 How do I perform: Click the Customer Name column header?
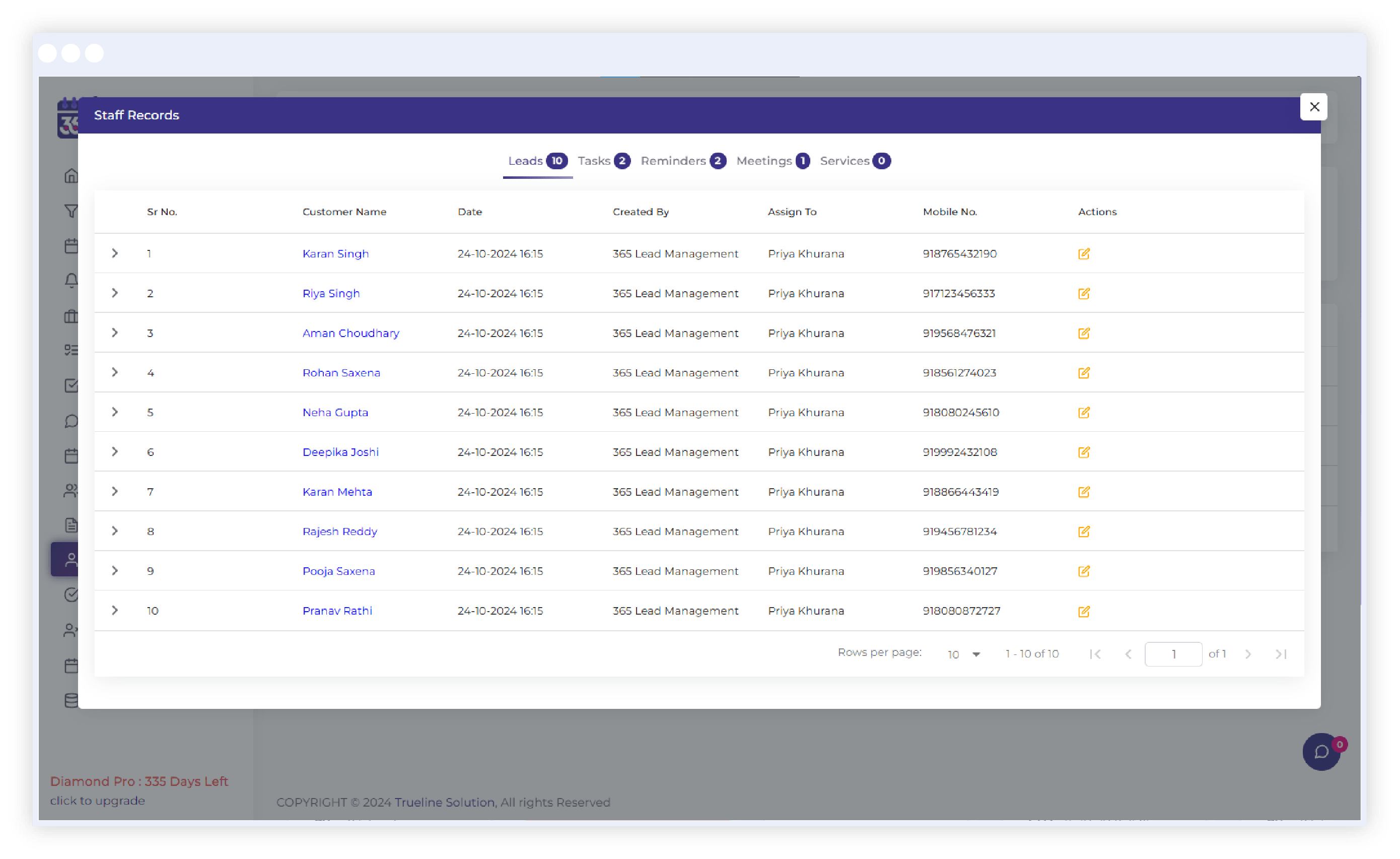point(344,212)
